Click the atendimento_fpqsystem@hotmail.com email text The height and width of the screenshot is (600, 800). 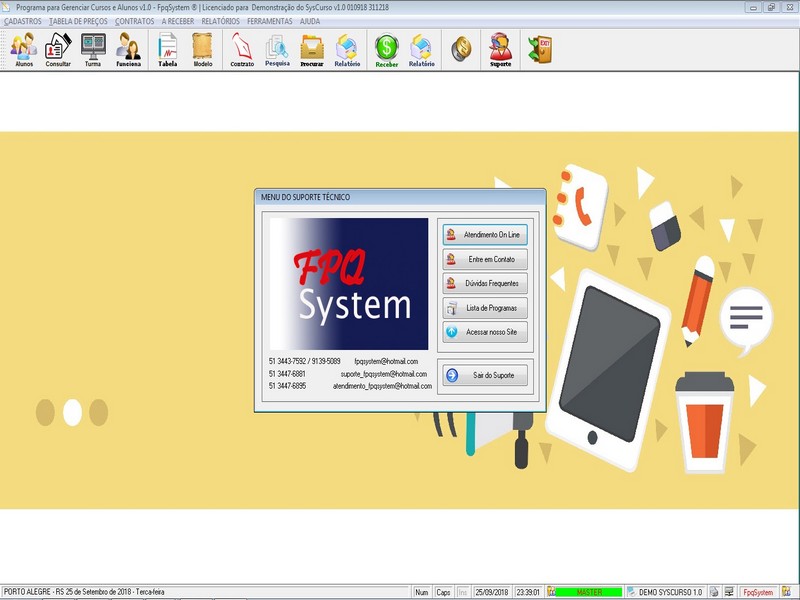382,386
